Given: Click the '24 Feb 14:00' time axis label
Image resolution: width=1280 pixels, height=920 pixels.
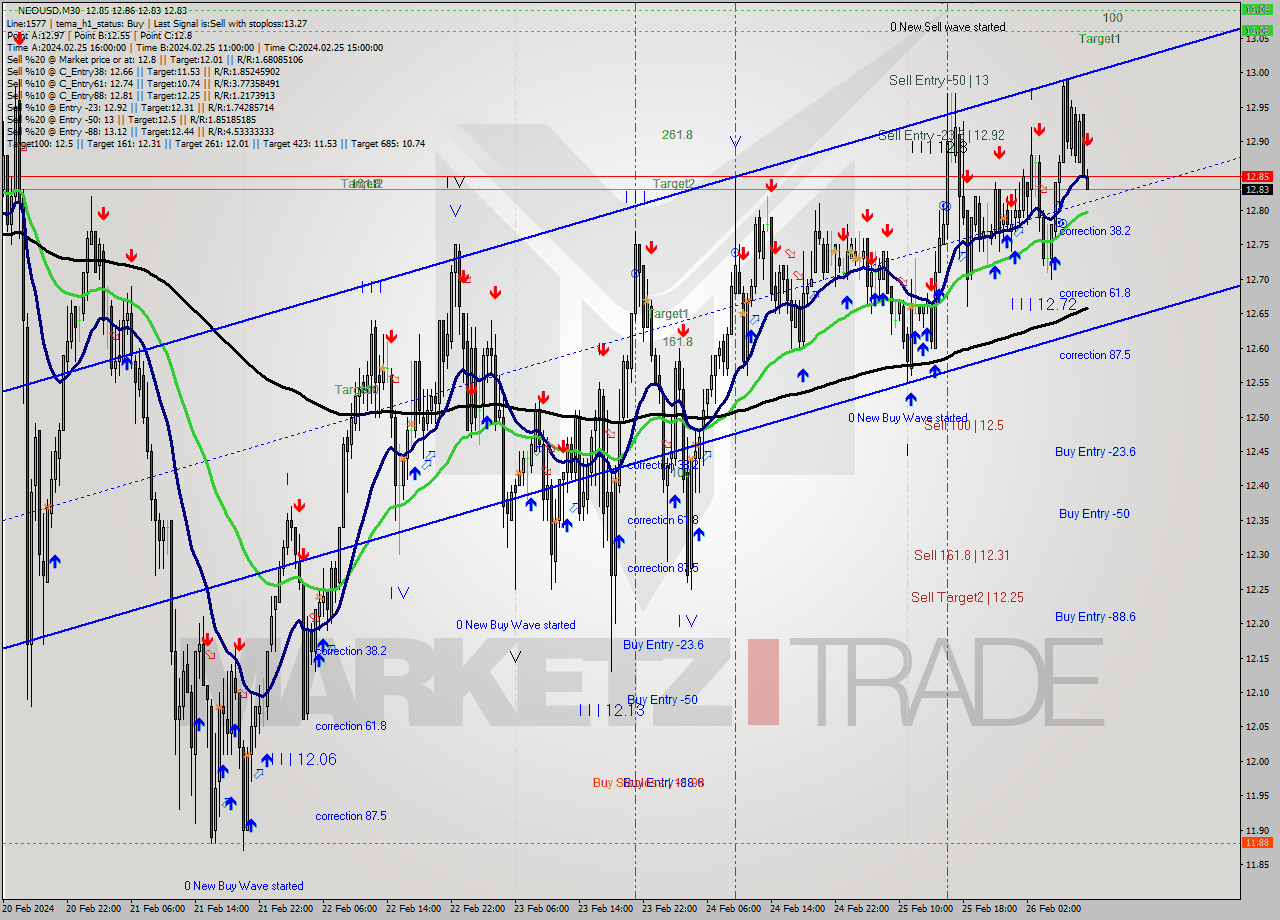Looking at the screenshot, I should point(799,909).
